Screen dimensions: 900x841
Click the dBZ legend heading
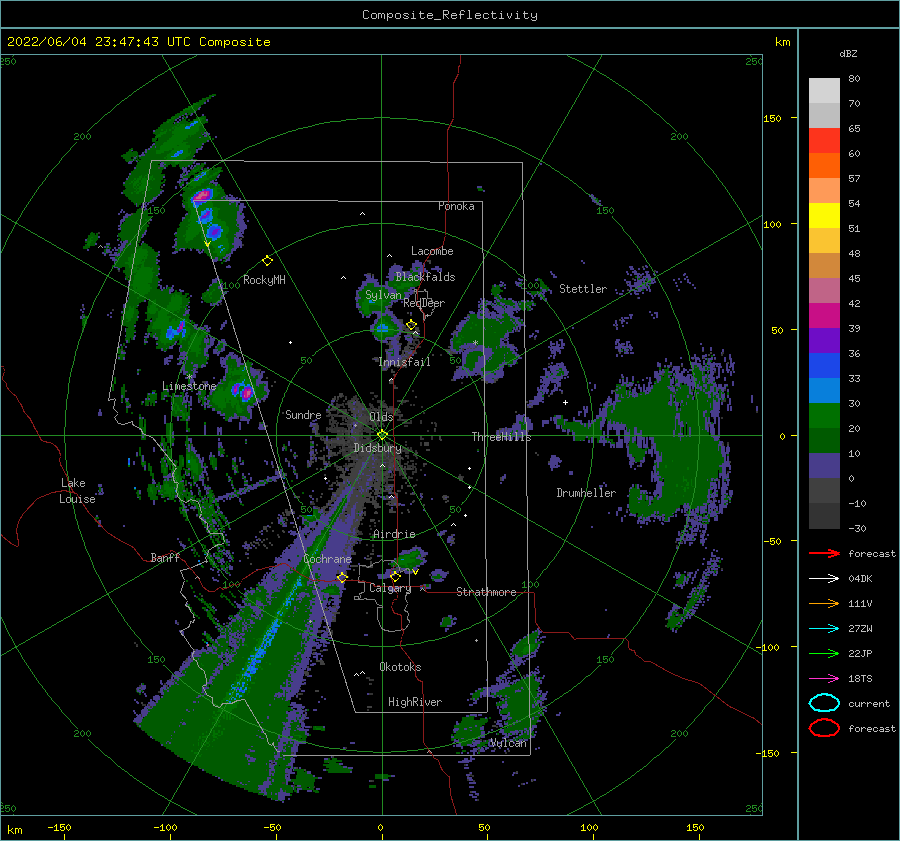click(x=848, y=54)
